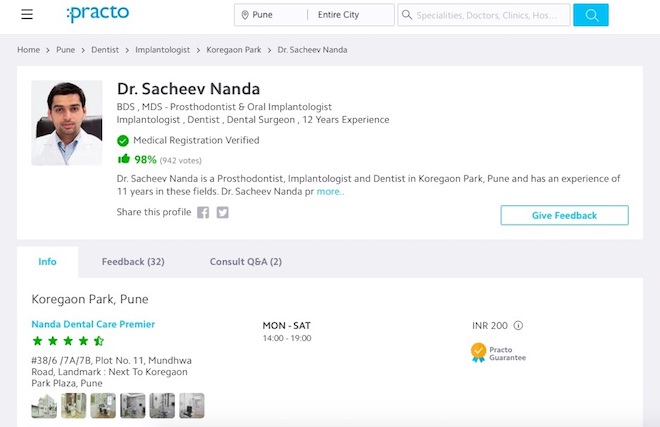The image size is (660, 427).
Task: Switch to the Consult Q&A (2) tab
Action: coord(245,262)
